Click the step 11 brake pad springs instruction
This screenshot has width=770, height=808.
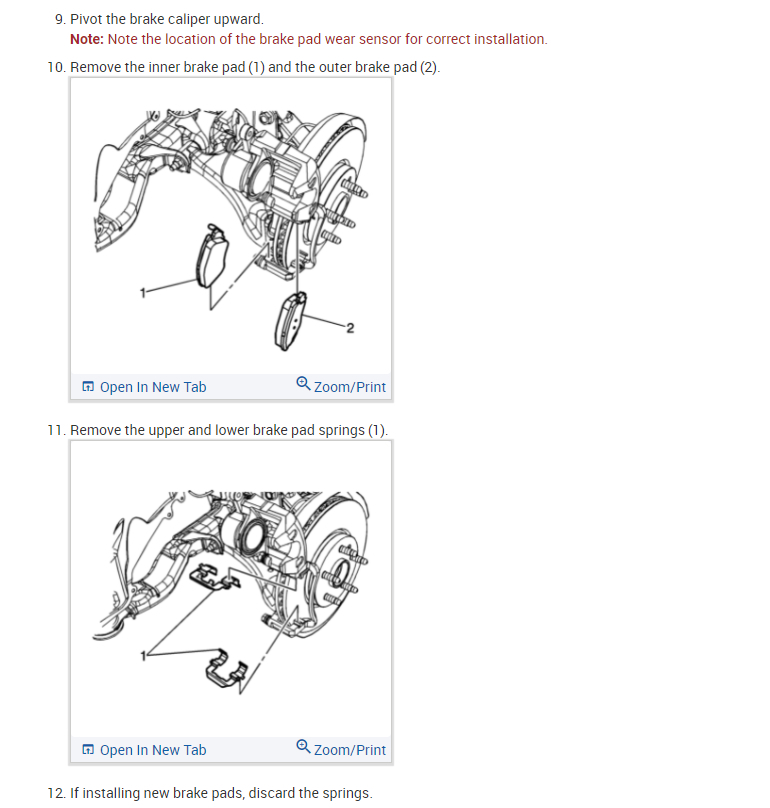point(229,430)
